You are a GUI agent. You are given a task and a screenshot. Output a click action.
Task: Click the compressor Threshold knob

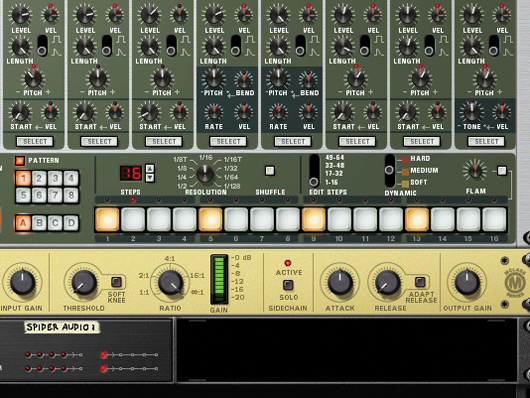point(84,282)
